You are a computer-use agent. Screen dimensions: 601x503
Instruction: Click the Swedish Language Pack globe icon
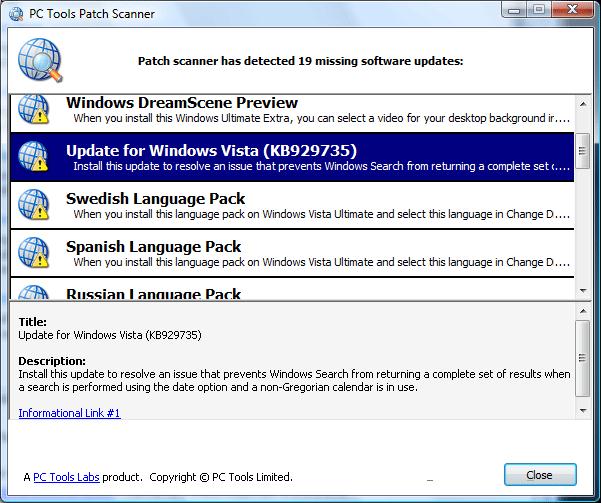point(36,205)
